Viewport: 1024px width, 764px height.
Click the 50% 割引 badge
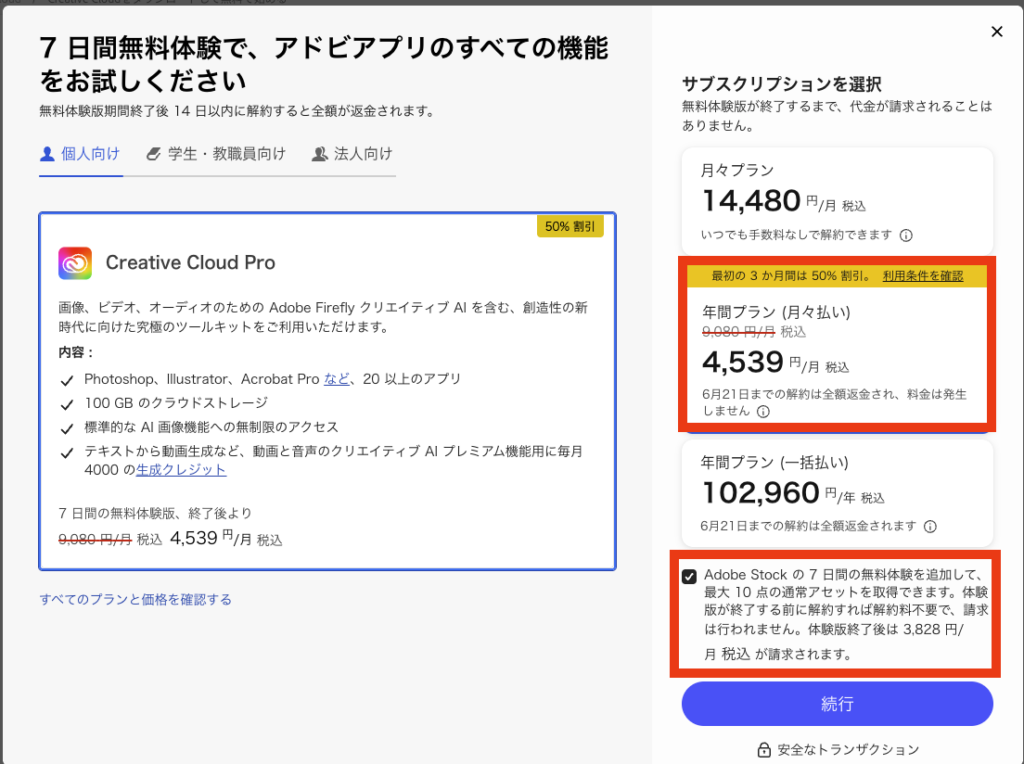point(570,227)
